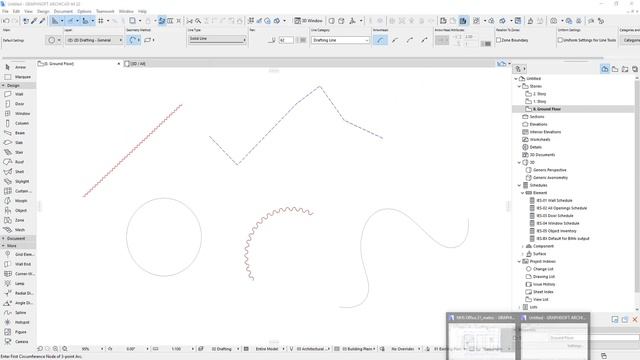Open the Edit menu

[16, 11]
